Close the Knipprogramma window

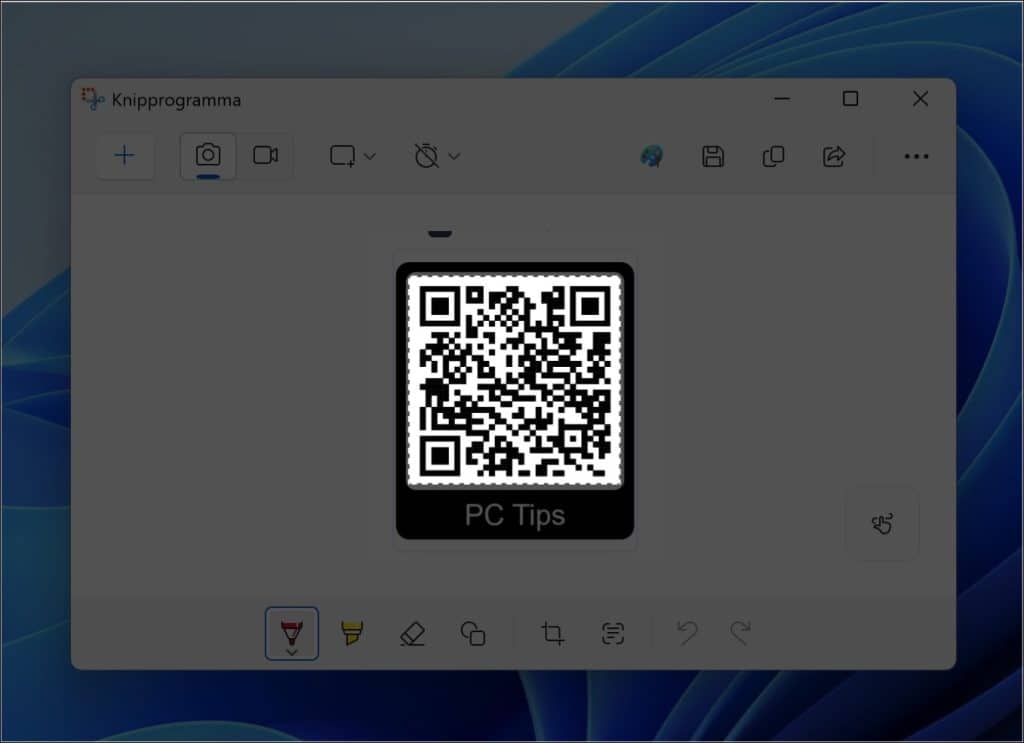pos(920,99)
